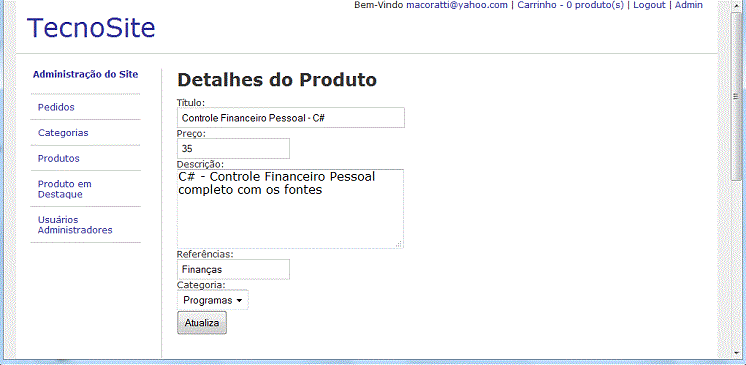The image size is (746, 365).
Task: Click the macoratti@yahoo.com user link
Action: (457, 5)
